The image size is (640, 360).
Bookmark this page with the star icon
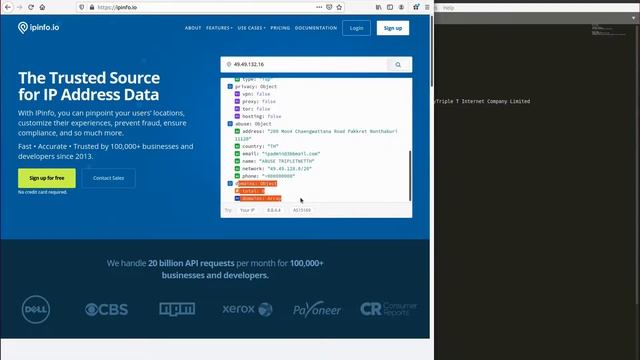point(339,7)
